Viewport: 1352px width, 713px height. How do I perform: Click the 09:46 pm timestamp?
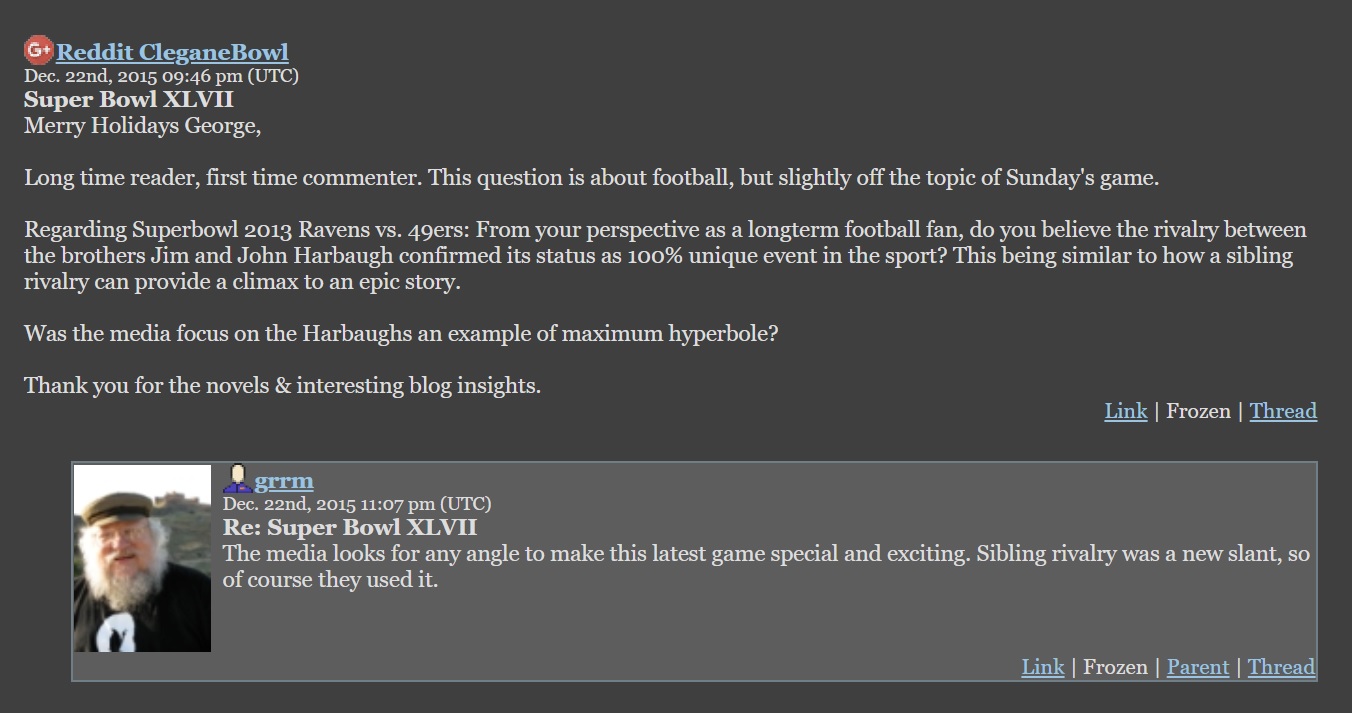tap(161, 76)
